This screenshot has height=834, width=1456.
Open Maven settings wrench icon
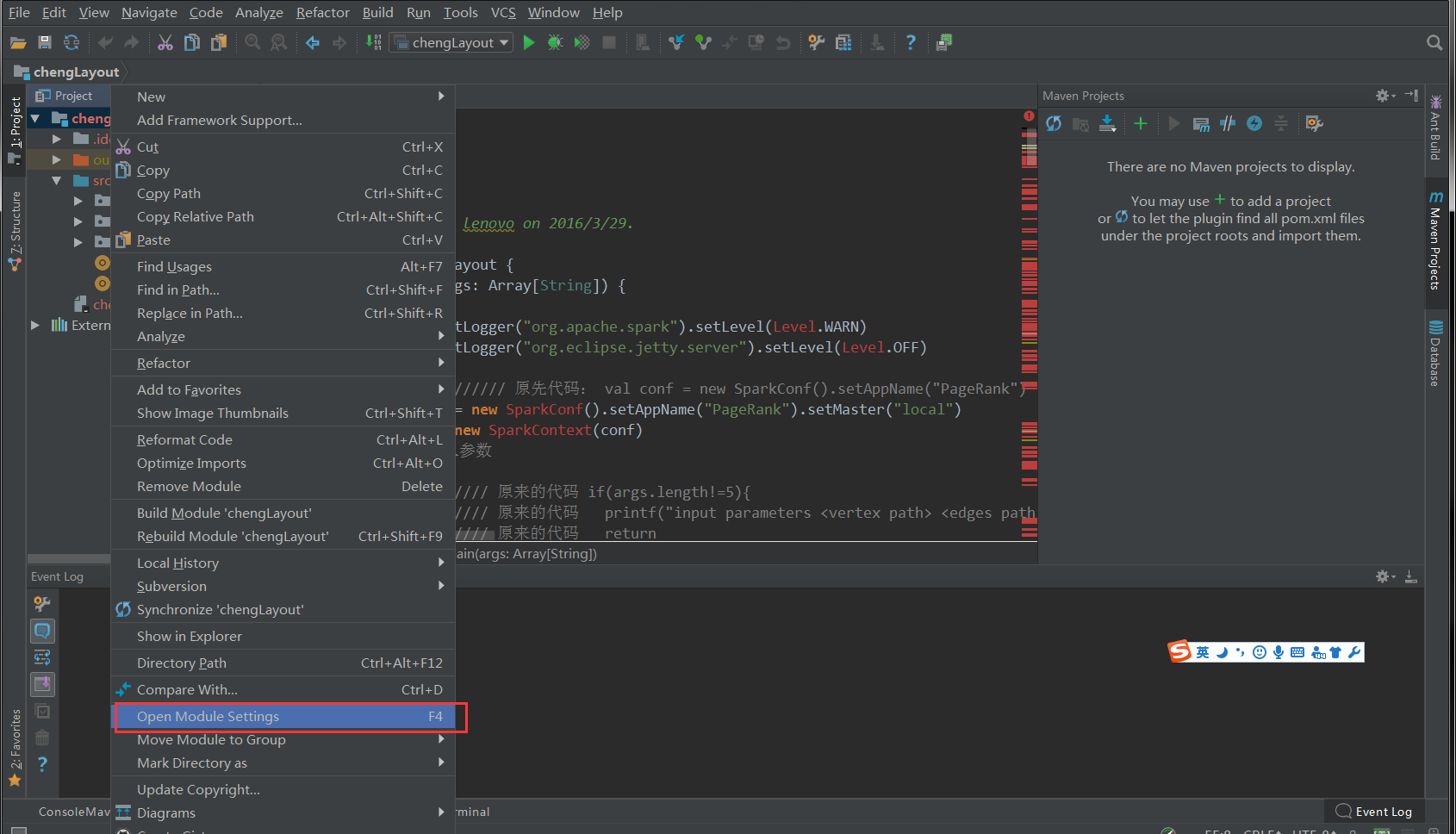pos(1313,123)
